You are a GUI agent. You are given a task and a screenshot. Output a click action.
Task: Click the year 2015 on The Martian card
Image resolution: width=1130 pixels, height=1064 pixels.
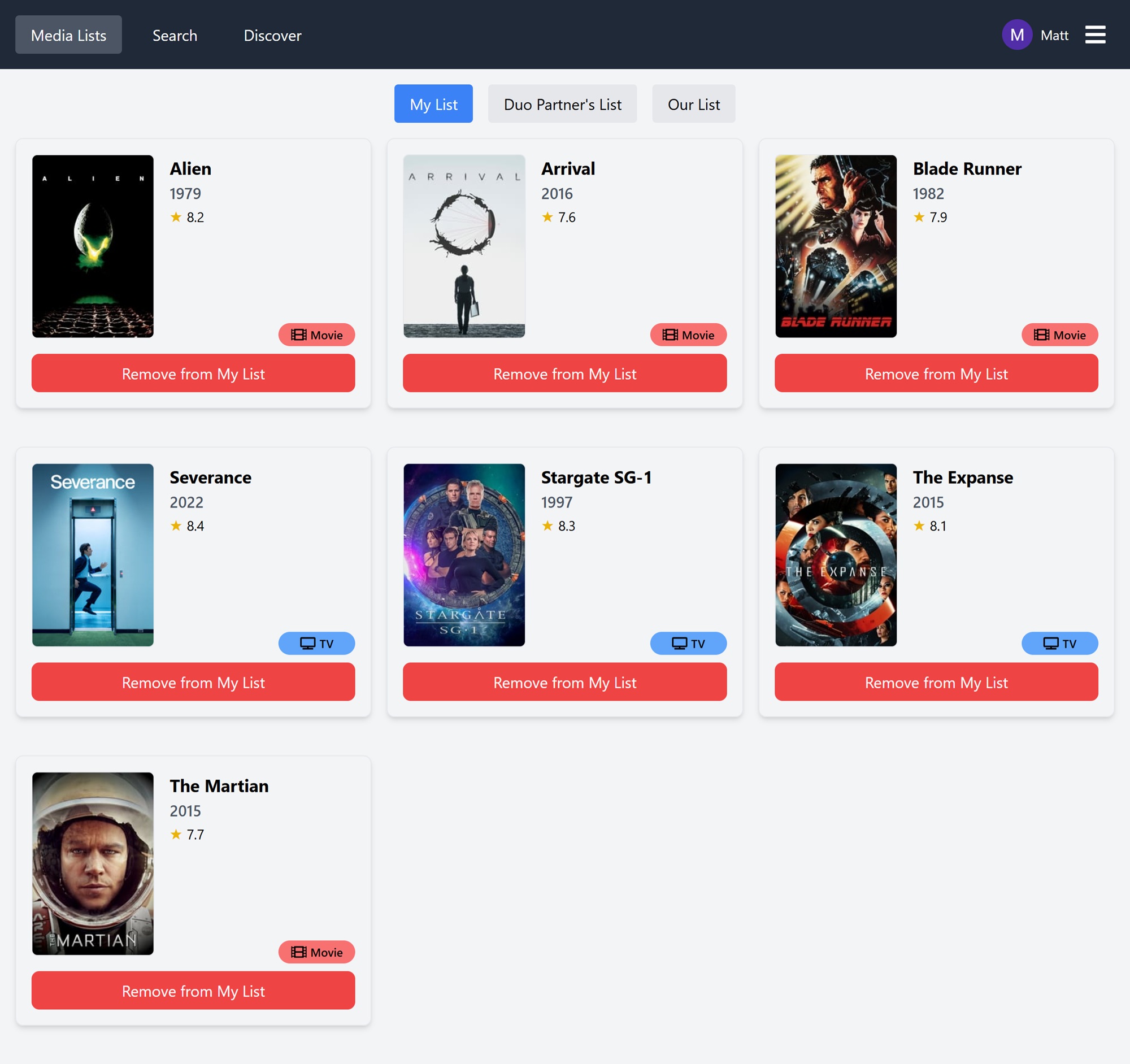185,811
